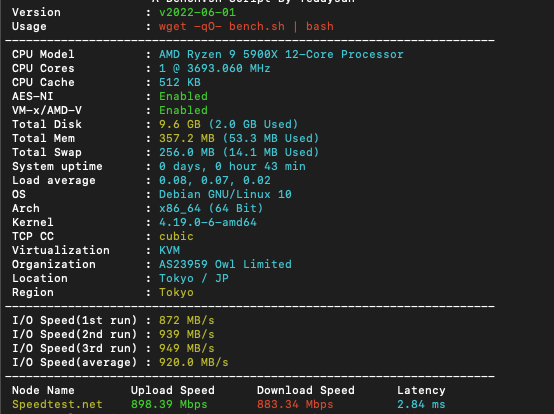
Task: Click the location value Tokyo / JP
Action: point(194,278)
